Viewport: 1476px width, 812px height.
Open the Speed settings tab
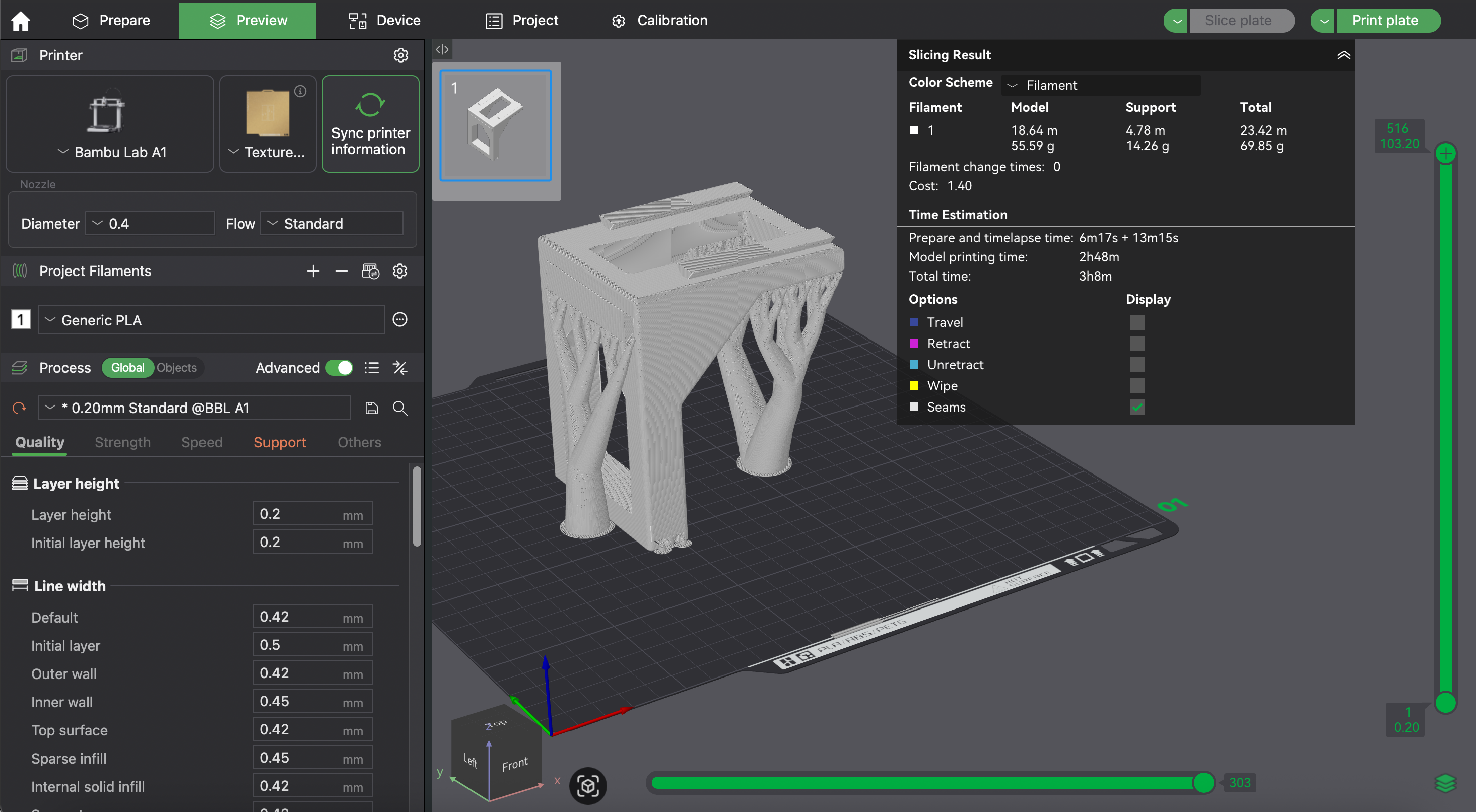(202, 442)
